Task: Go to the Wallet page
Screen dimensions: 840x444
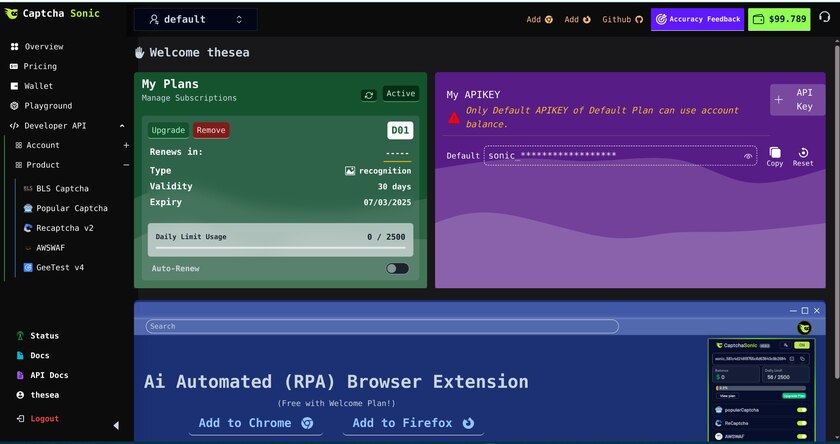Action: coord(38,86)
